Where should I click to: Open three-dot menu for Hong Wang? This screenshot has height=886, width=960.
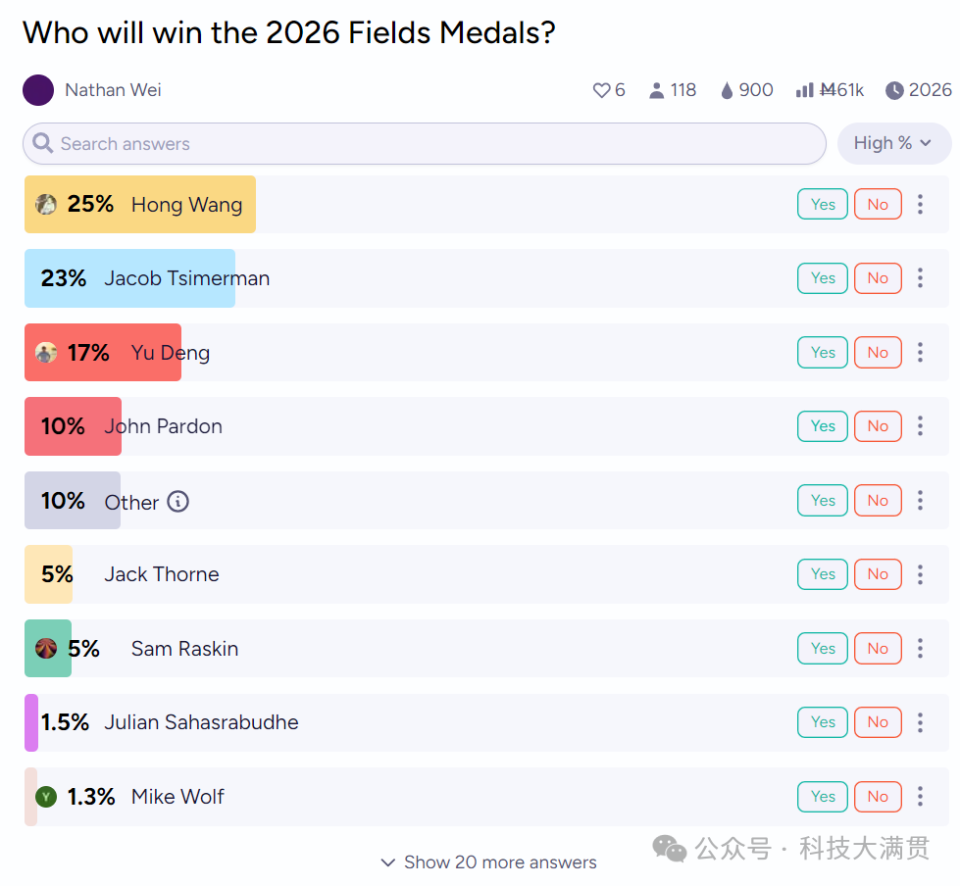(x=920, y=205)
